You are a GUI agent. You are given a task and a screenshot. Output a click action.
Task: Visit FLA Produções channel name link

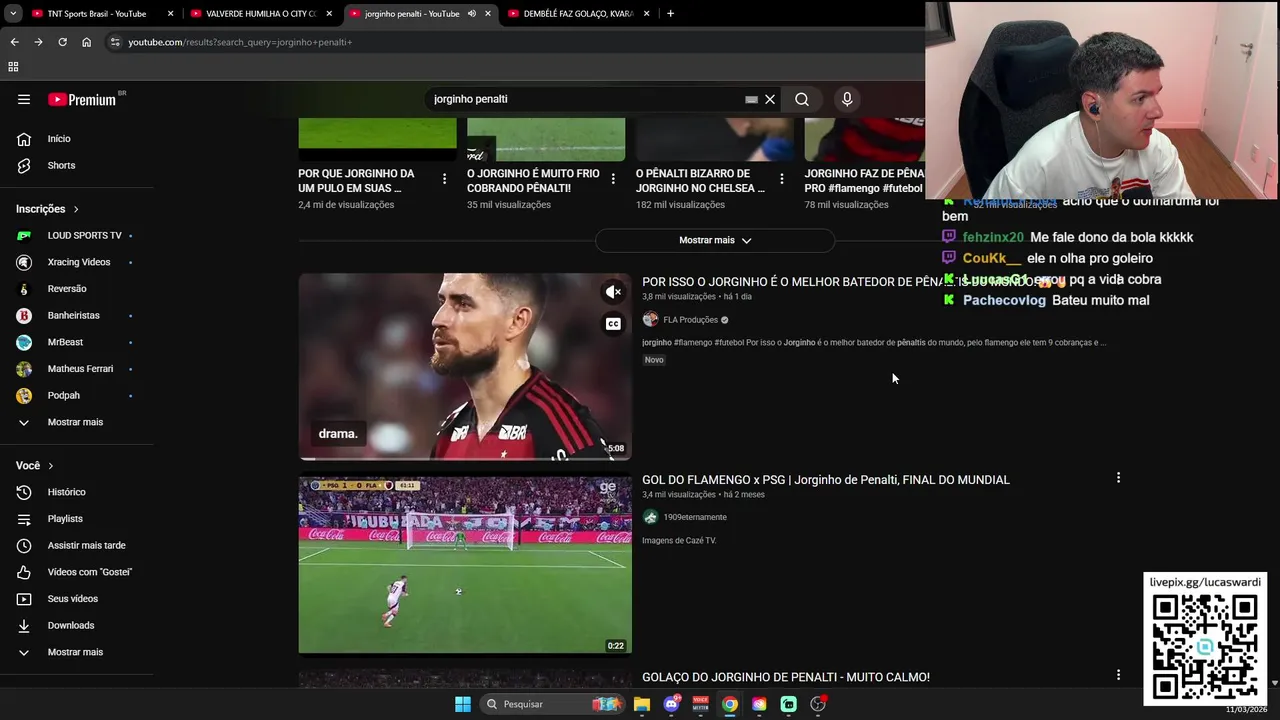click(691, 320)
